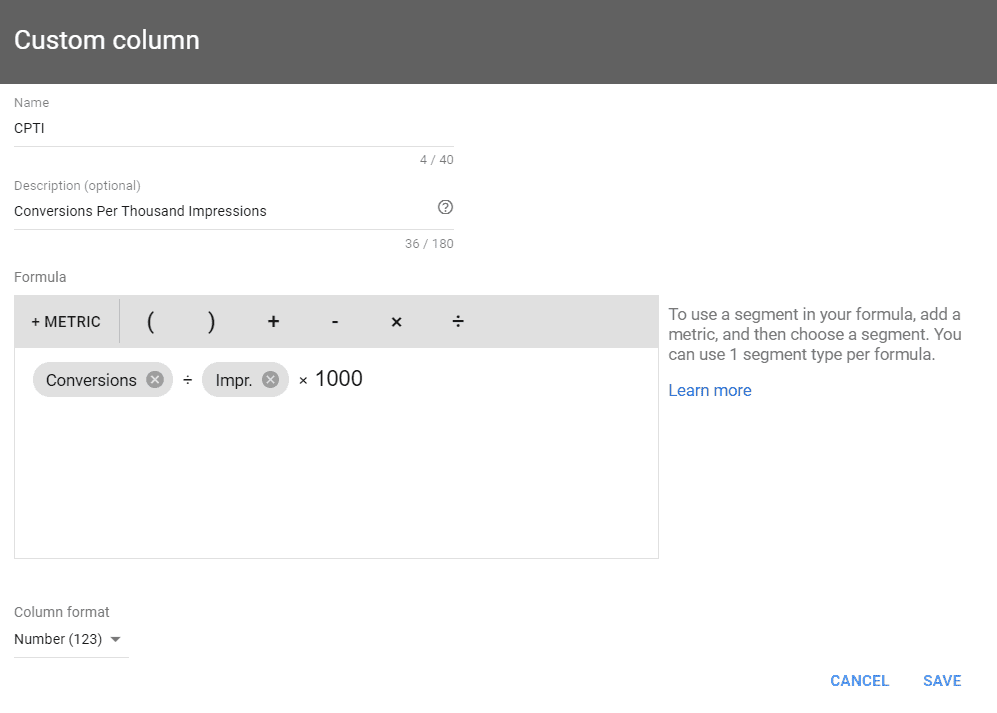This screenshot has width=997, height=713.
Task: Open the Learn more link
Action: [710, 391]
